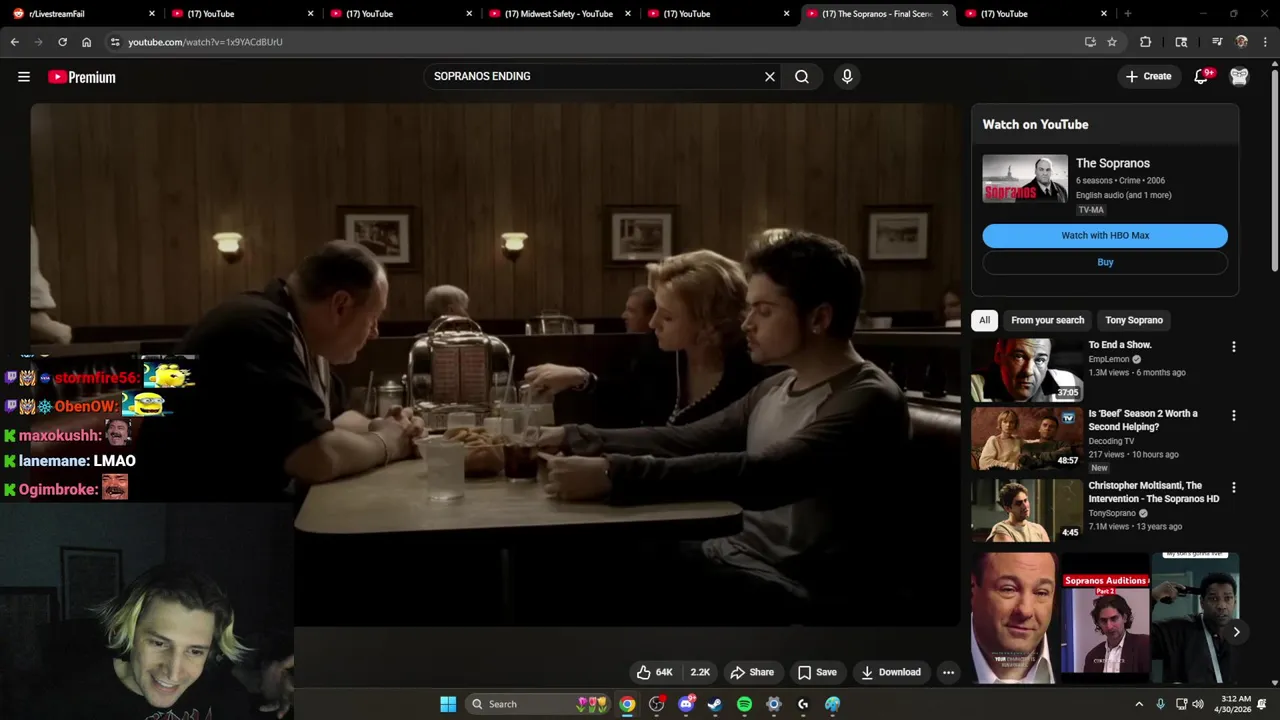The width and height of the screenshot is (1280, 720).
Task: Open the Chrome profile avatar
Action: 1242,42
